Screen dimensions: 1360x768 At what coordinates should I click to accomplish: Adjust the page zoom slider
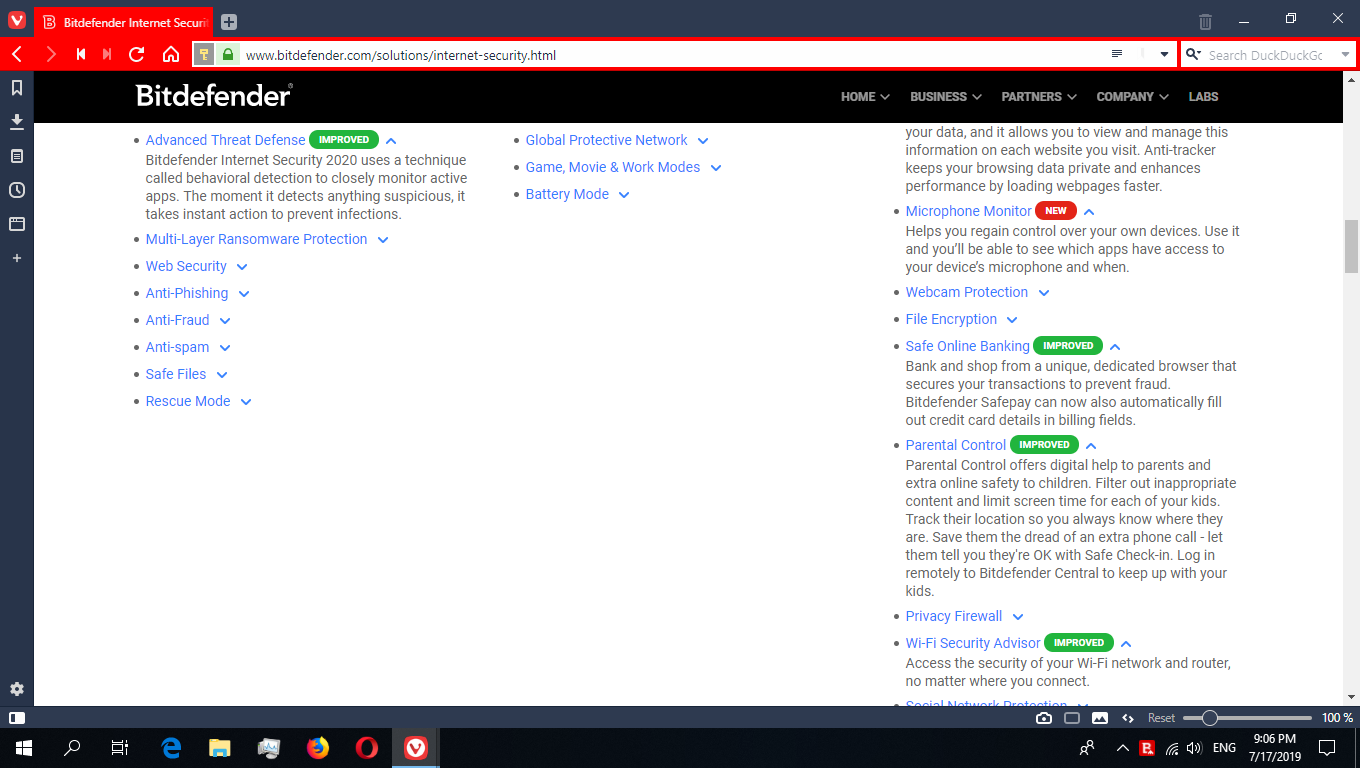pyautogui.click(x=1247, y=718)
